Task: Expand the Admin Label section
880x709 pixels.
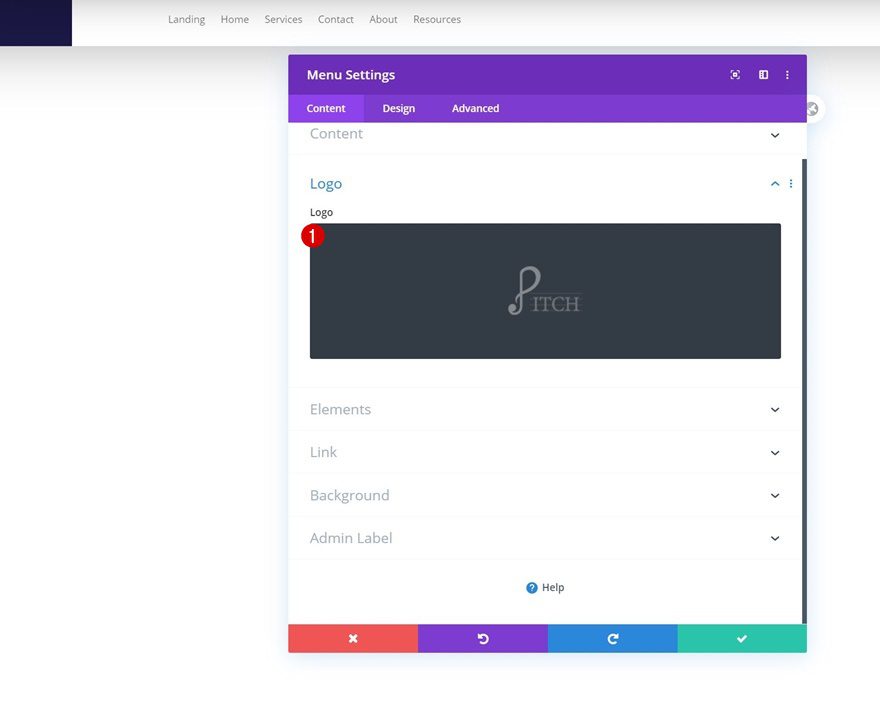Action: [774, 538]
